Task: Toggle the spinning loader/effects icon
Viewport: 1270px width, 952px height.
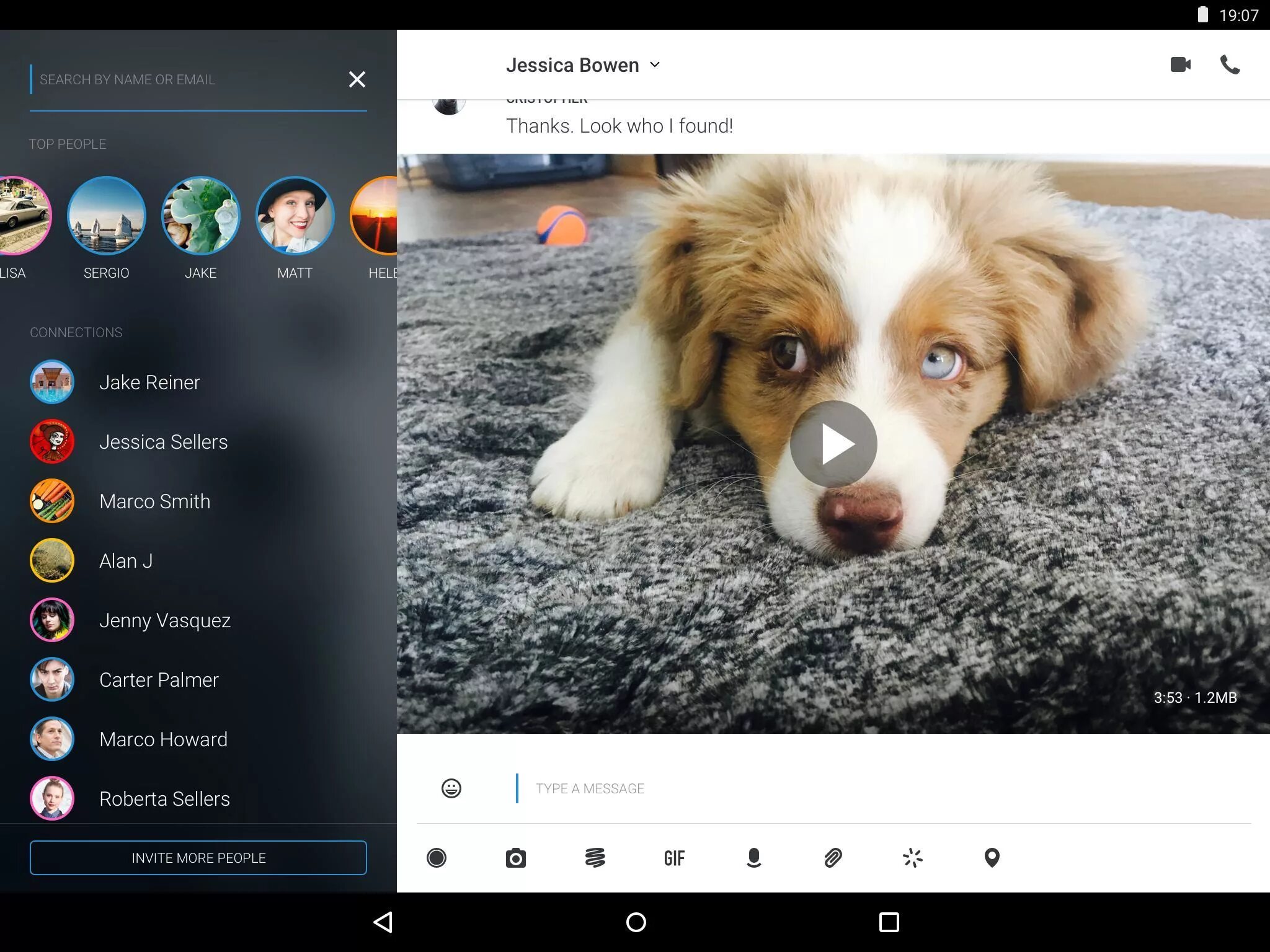Action: 912,858
